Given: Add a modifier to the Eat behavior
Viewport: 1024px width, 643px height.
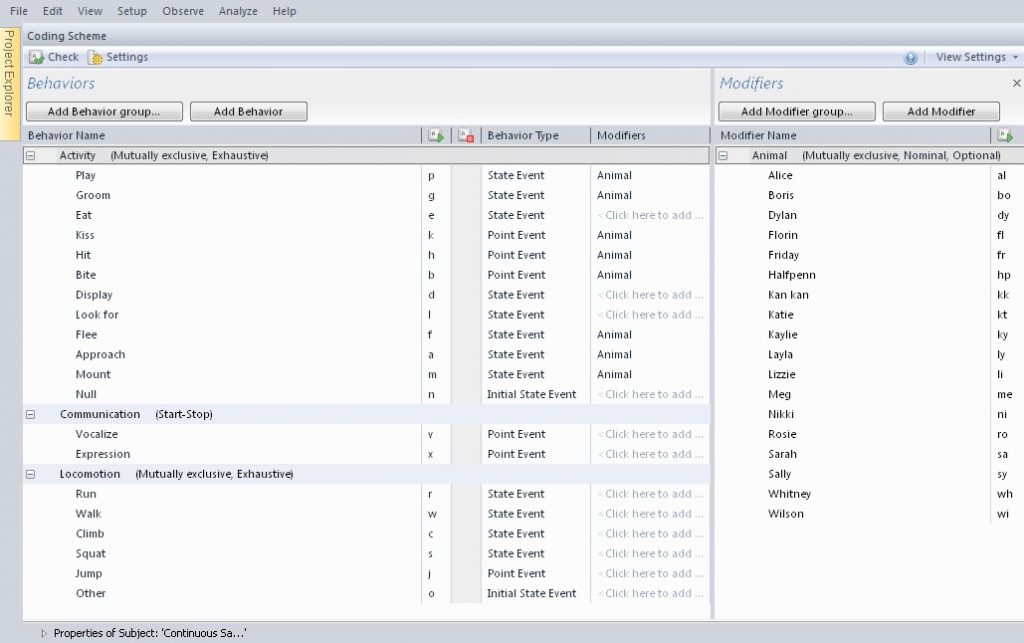Looking at the screenshot, I should coord(650,215).
